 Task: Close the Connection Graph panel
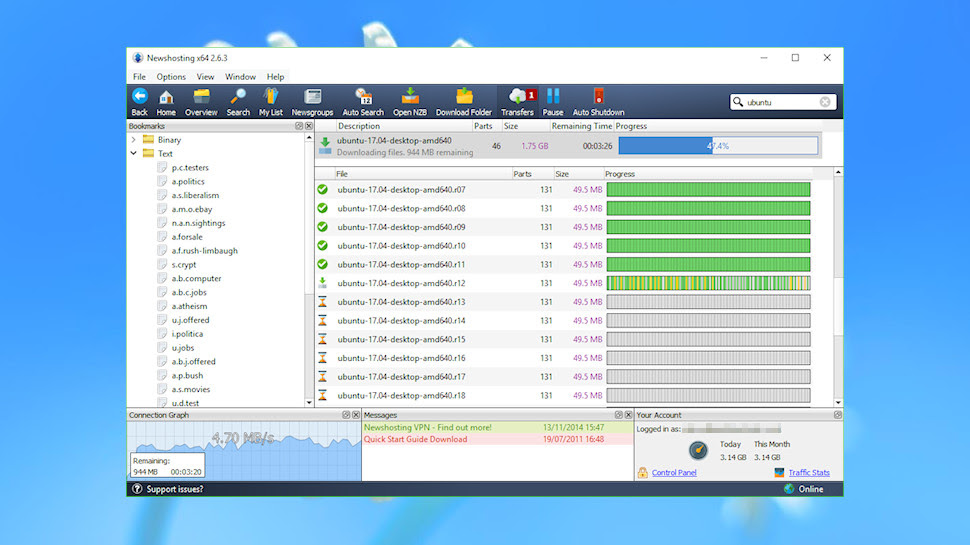coord(356,415)
